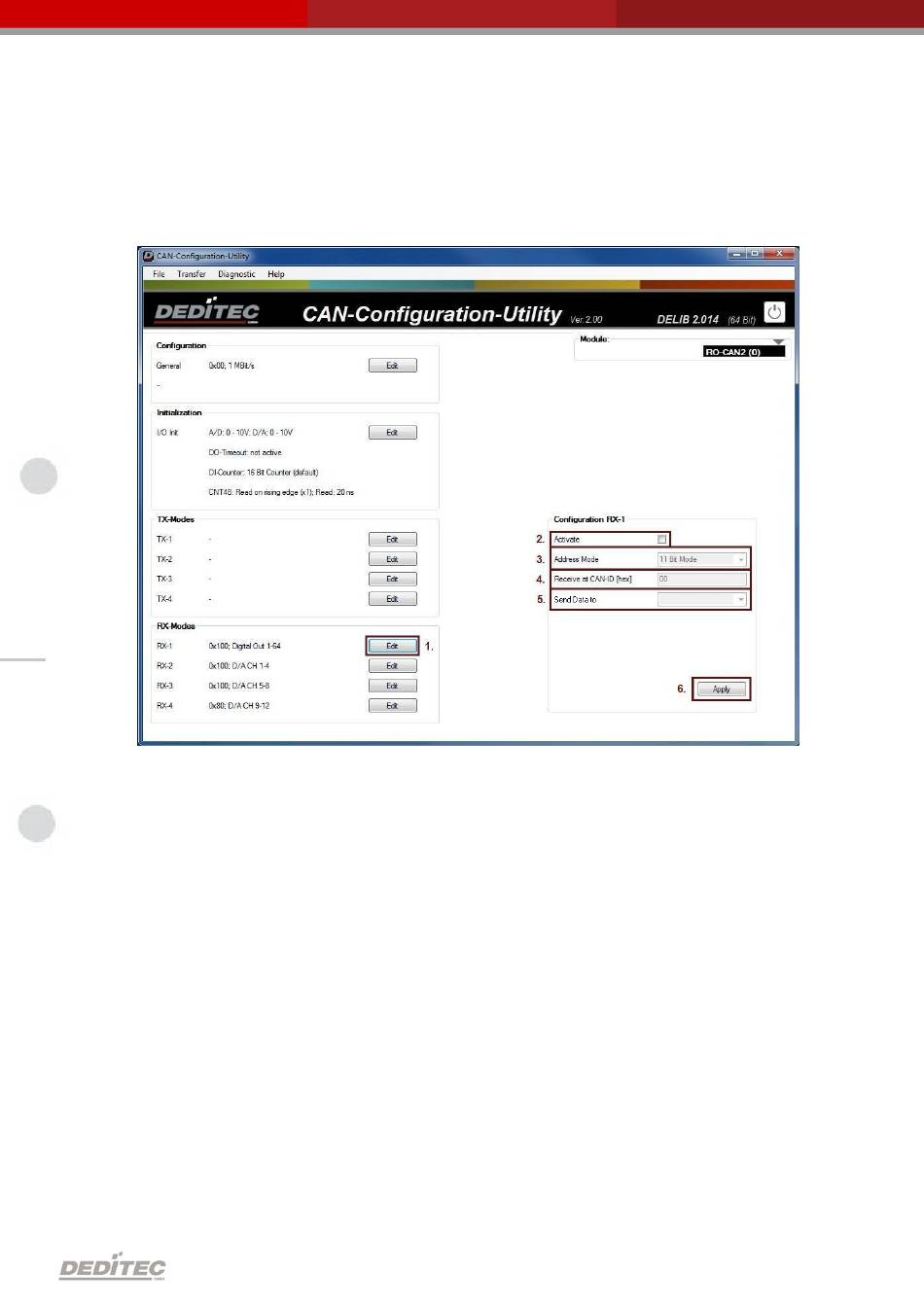Click Edit for RX-3

click(392, 686)
